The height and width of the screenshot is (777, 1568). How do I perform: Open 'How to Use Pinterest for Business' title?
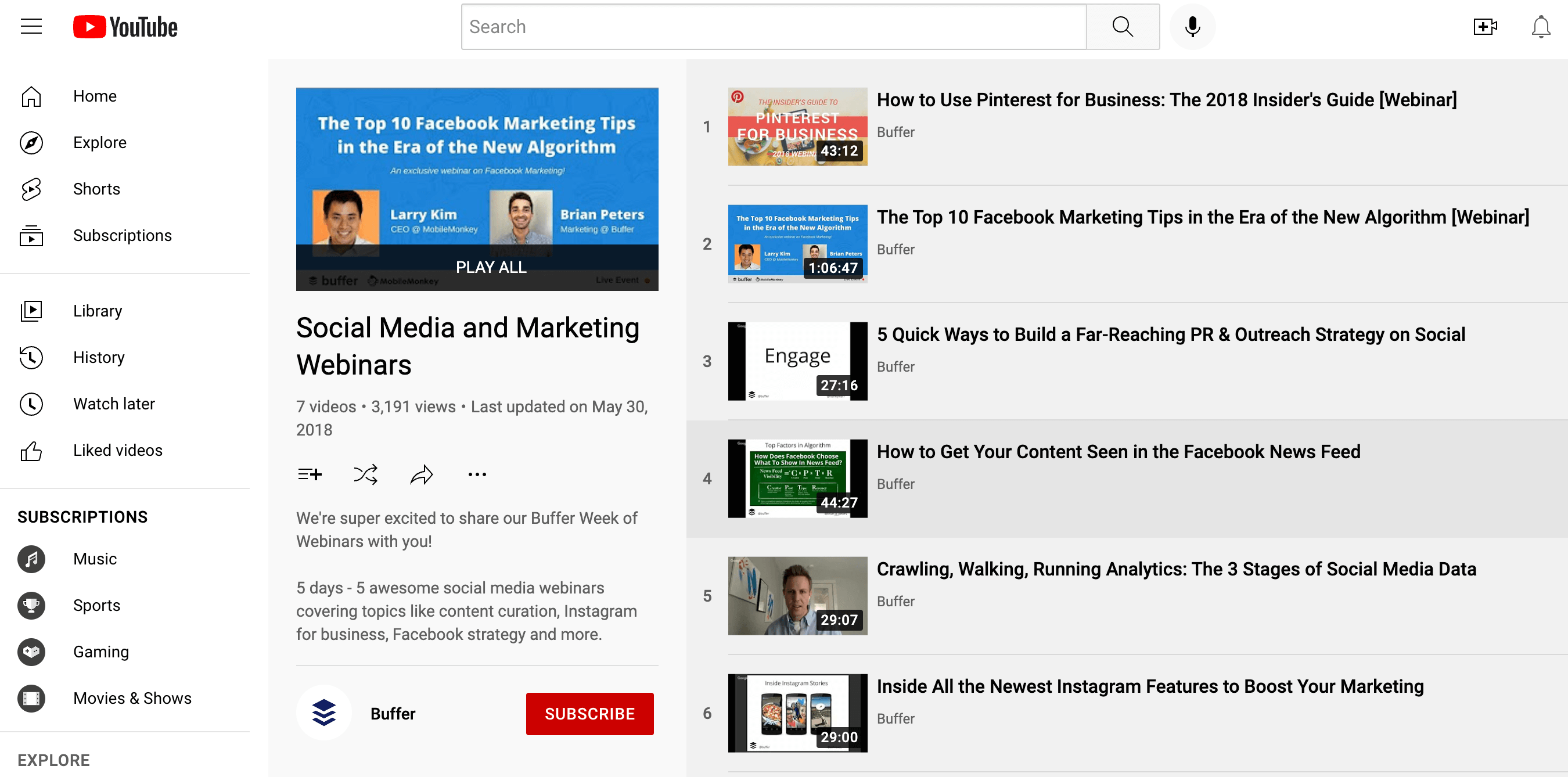point(1167,100)
